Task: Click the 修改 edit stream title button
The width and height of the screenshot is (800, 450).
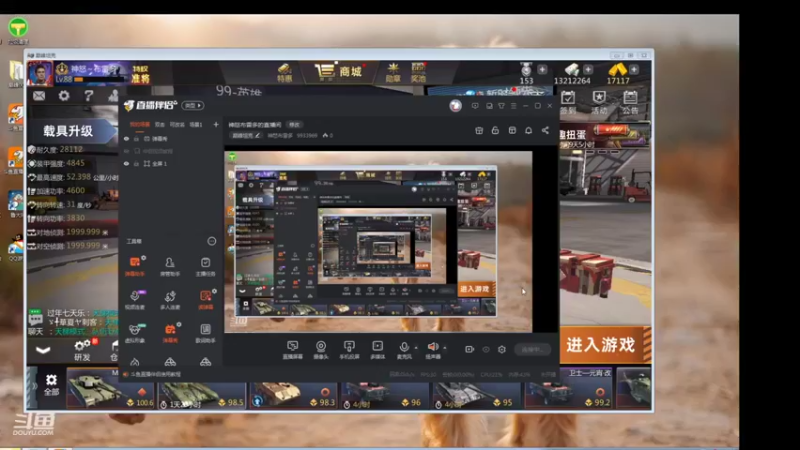Action: [x=294, y=124]
